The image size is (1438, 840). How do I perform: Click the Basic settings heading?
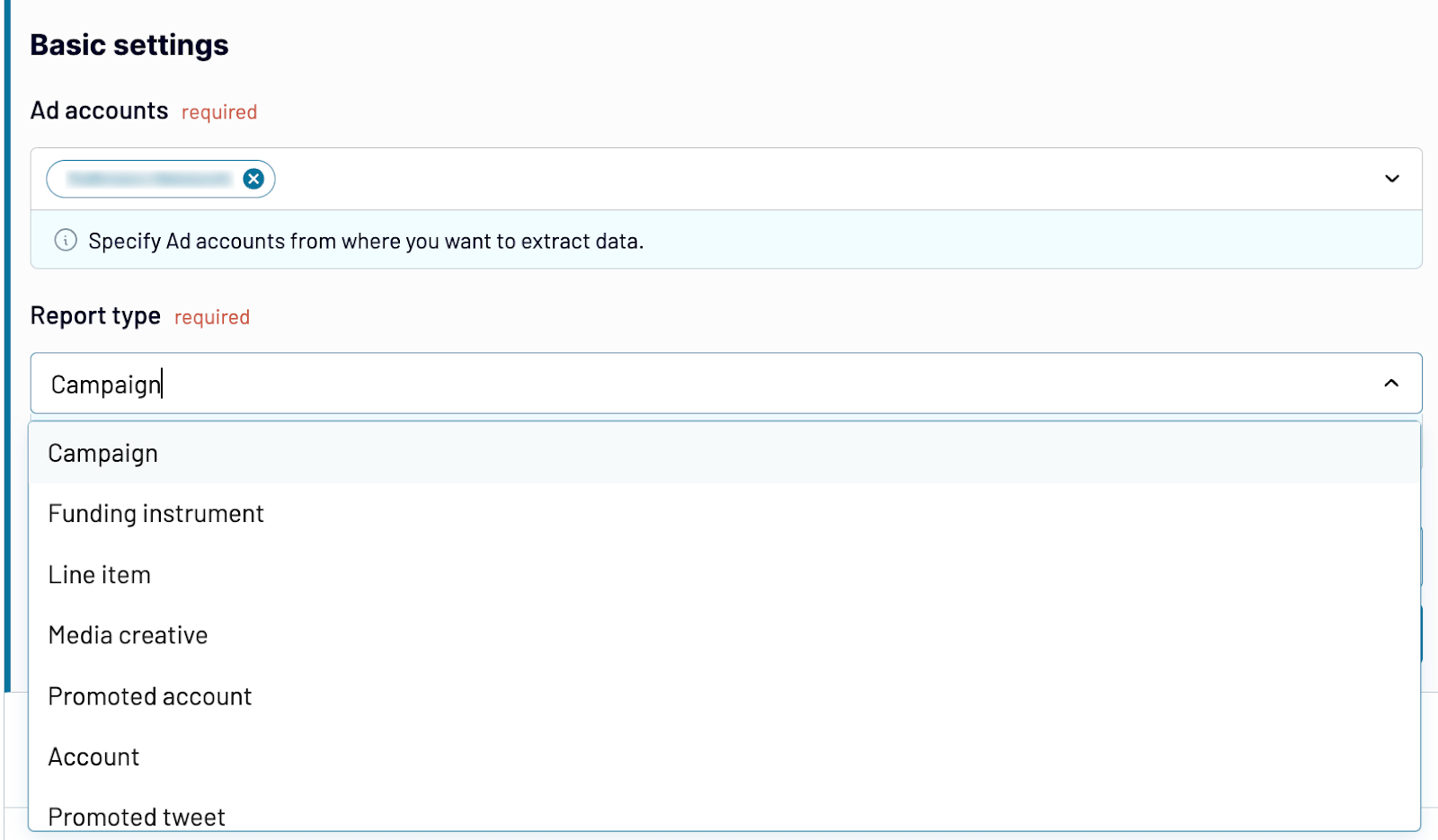129,45
